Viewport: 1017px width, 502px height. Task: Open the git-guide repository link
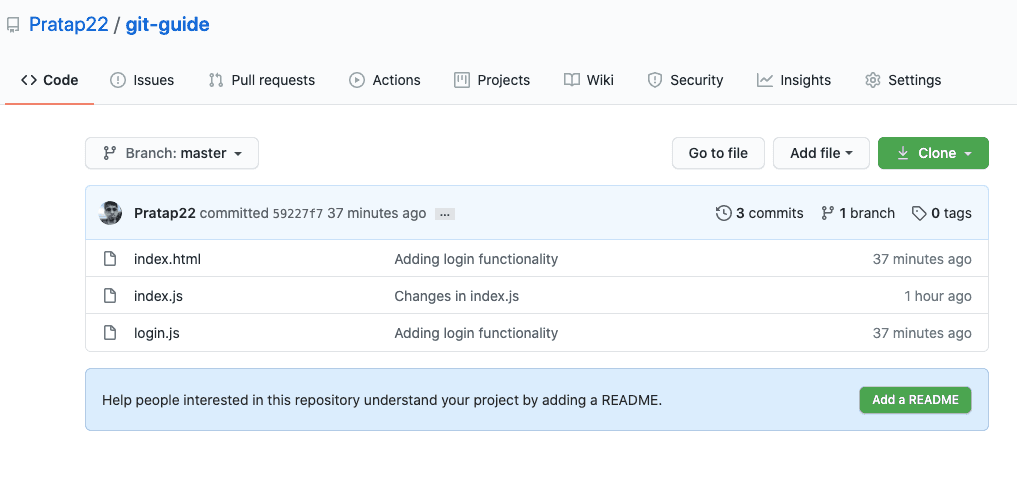(x=167, y=25)
